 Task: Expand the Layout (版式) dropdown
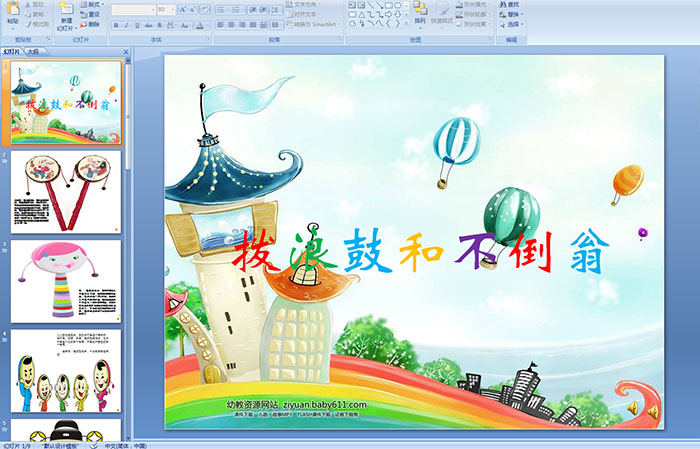[93, 4]
